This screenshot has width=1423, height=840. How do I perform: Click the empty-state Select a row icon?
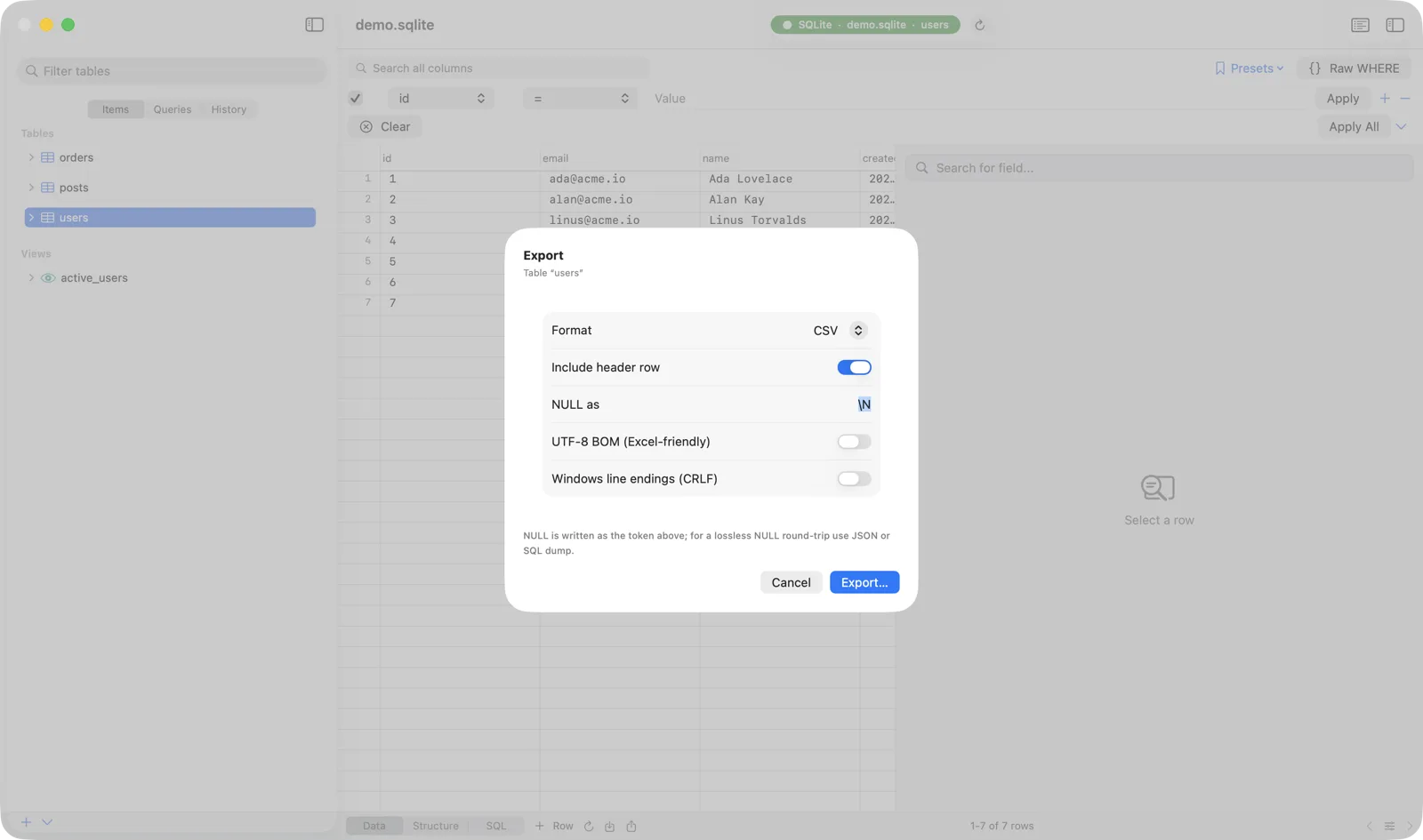pyautogui.click(x=1158, y=488)
